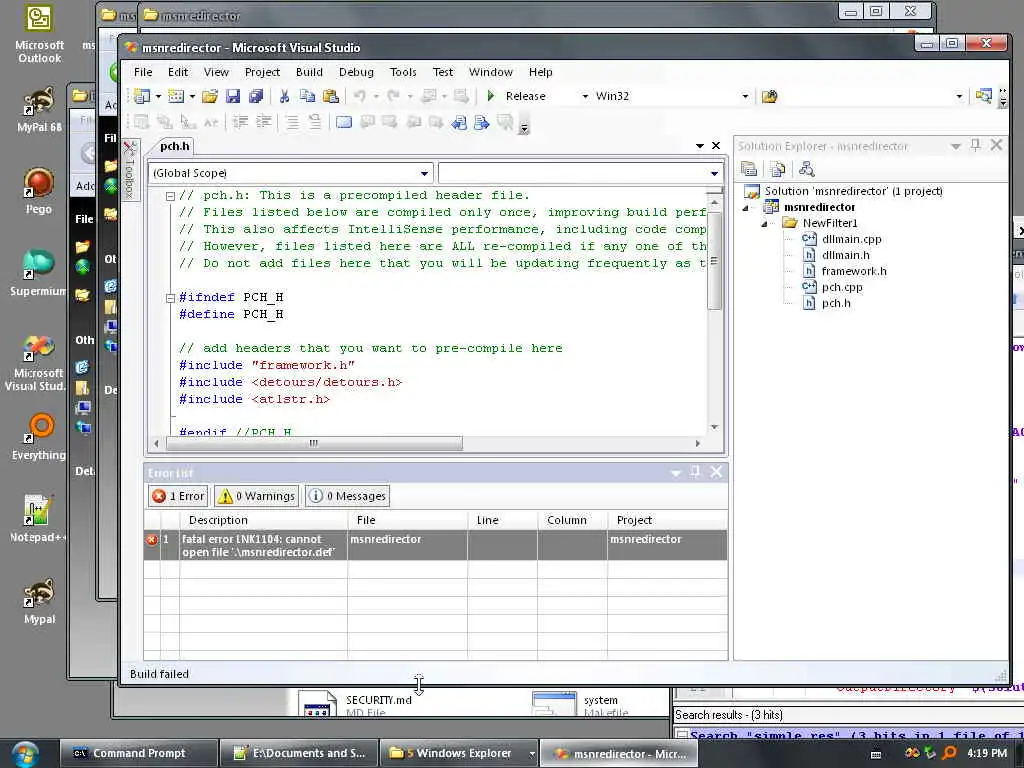Go to next bookmark in document icon
1024x768 pixels.
point(482,122)
